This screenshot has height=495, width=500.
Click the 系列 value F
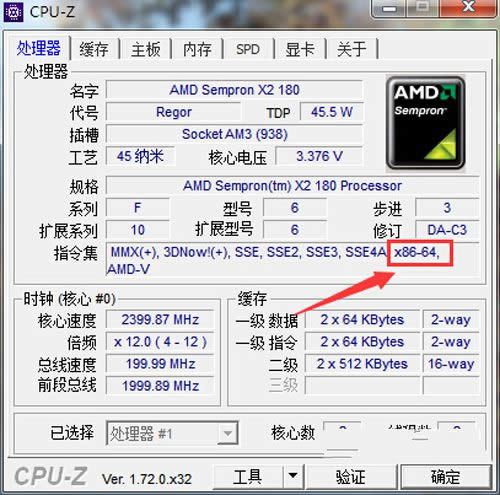coord(138,208)
